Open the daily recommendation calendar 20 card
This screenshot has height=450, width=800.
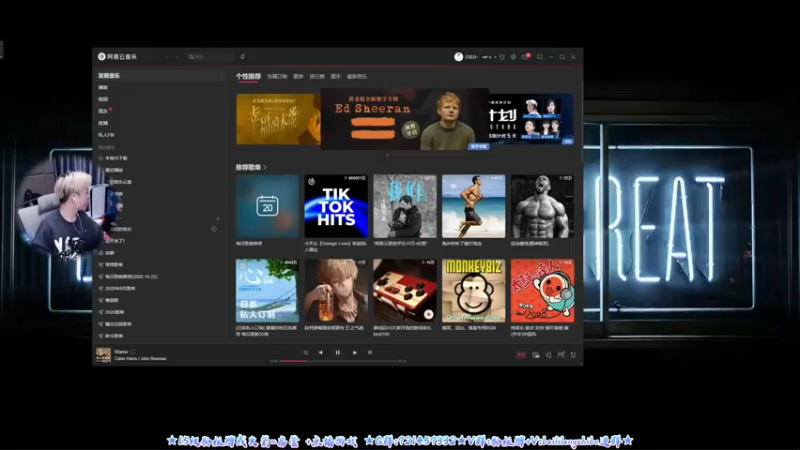[267, 206]
